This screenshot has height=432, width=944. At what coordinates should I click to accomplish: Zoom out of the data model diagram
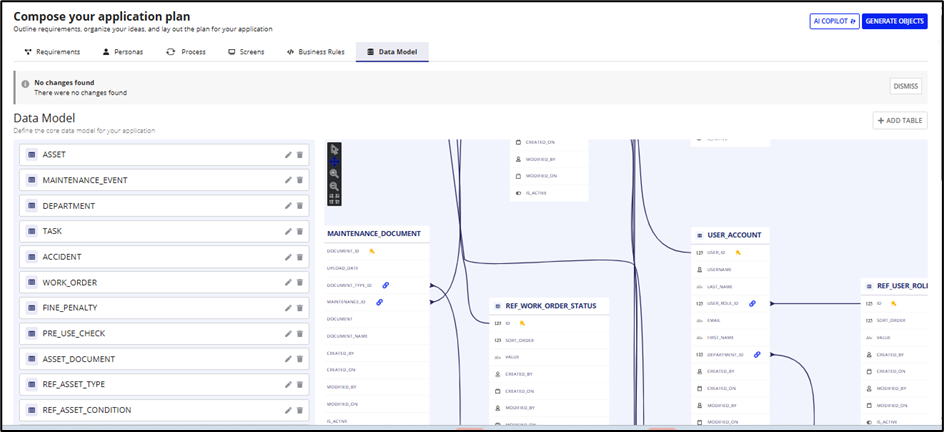tap(335, 186)
